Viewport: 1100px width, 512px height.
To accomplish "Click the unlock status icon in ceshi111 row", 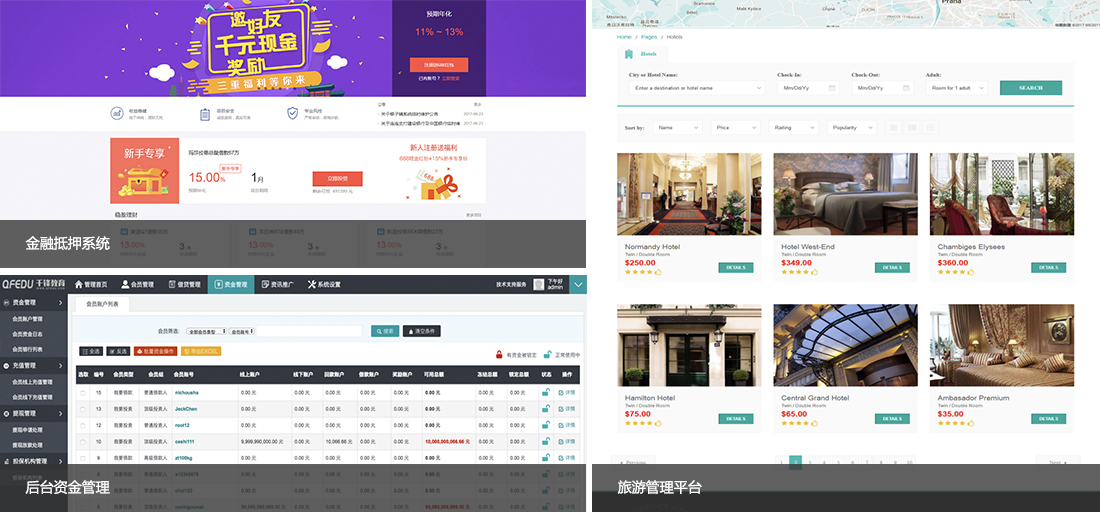I will tap(545, 441).
